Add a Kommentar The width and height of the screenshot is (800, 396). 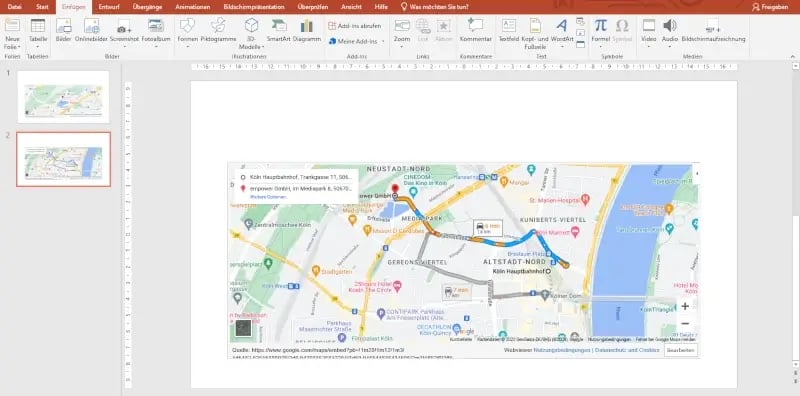pyautogui.click(x=476, y=31)
